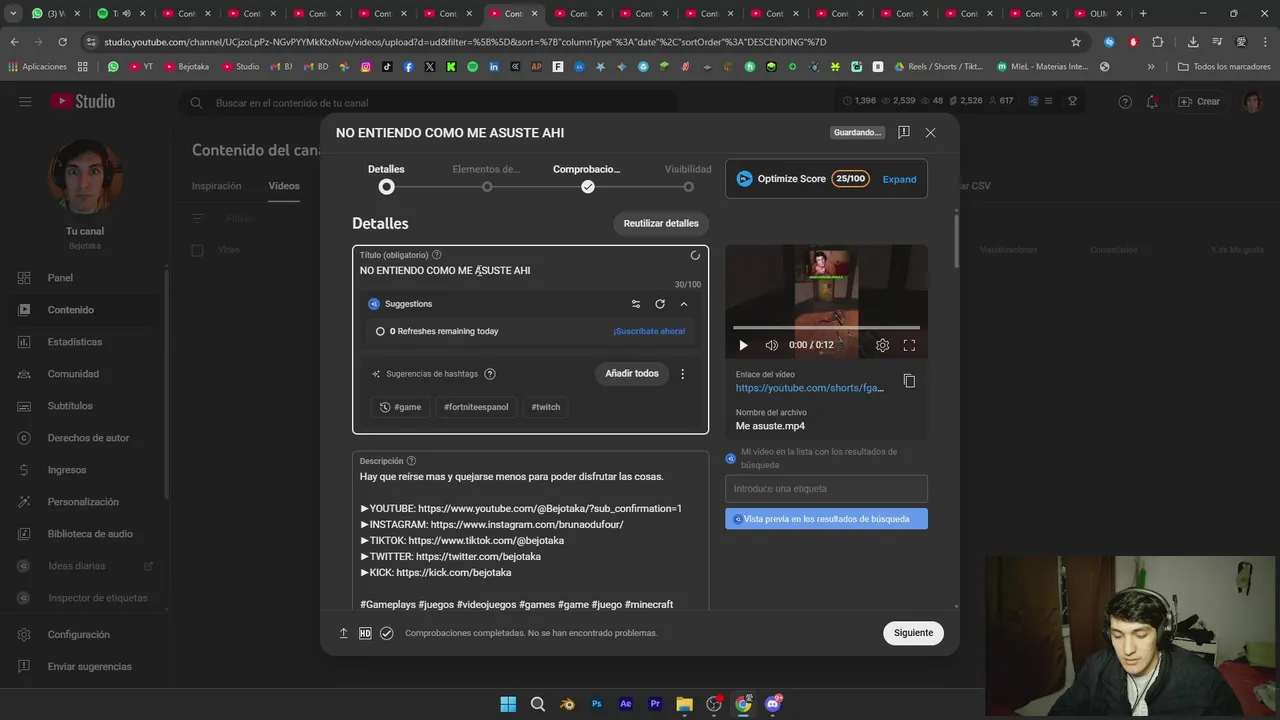The height and width of the screenshot is (720, 1280).
Task: Copy the video link
Action: click(909, 381)
